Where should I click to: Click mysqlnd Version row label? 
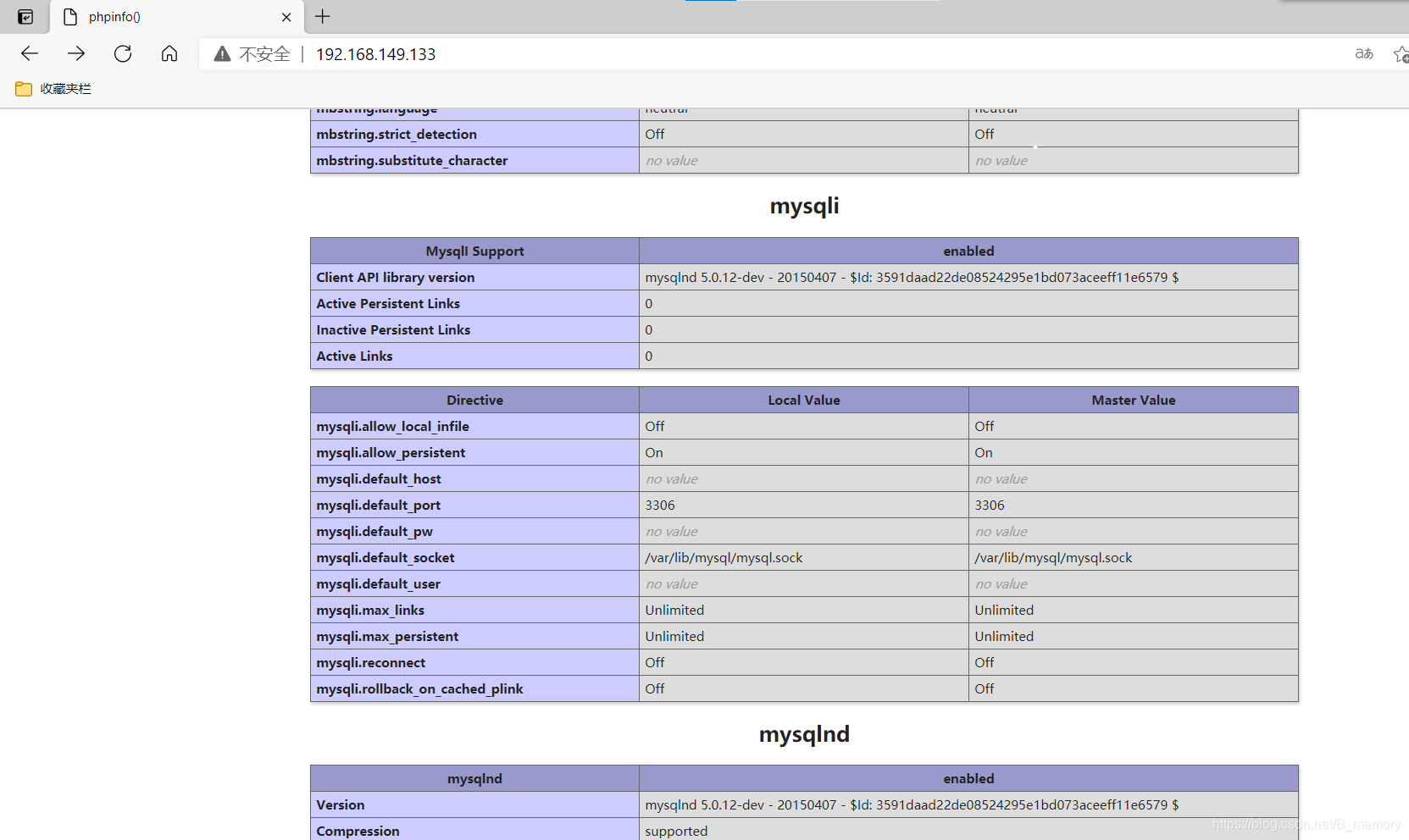coord(341,805)
